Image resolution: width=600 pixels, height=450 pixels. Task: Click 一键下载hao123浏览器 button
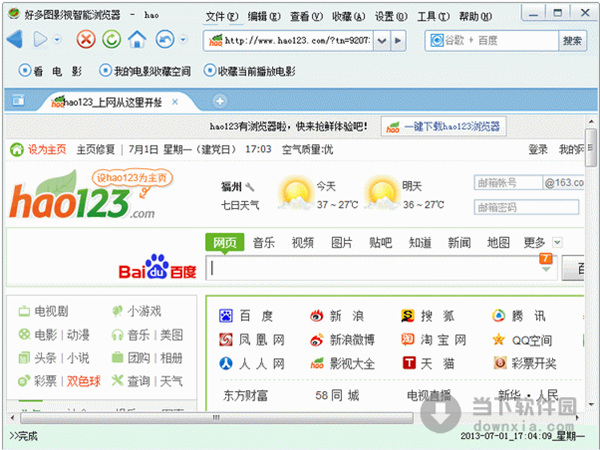tap(443, 126)
